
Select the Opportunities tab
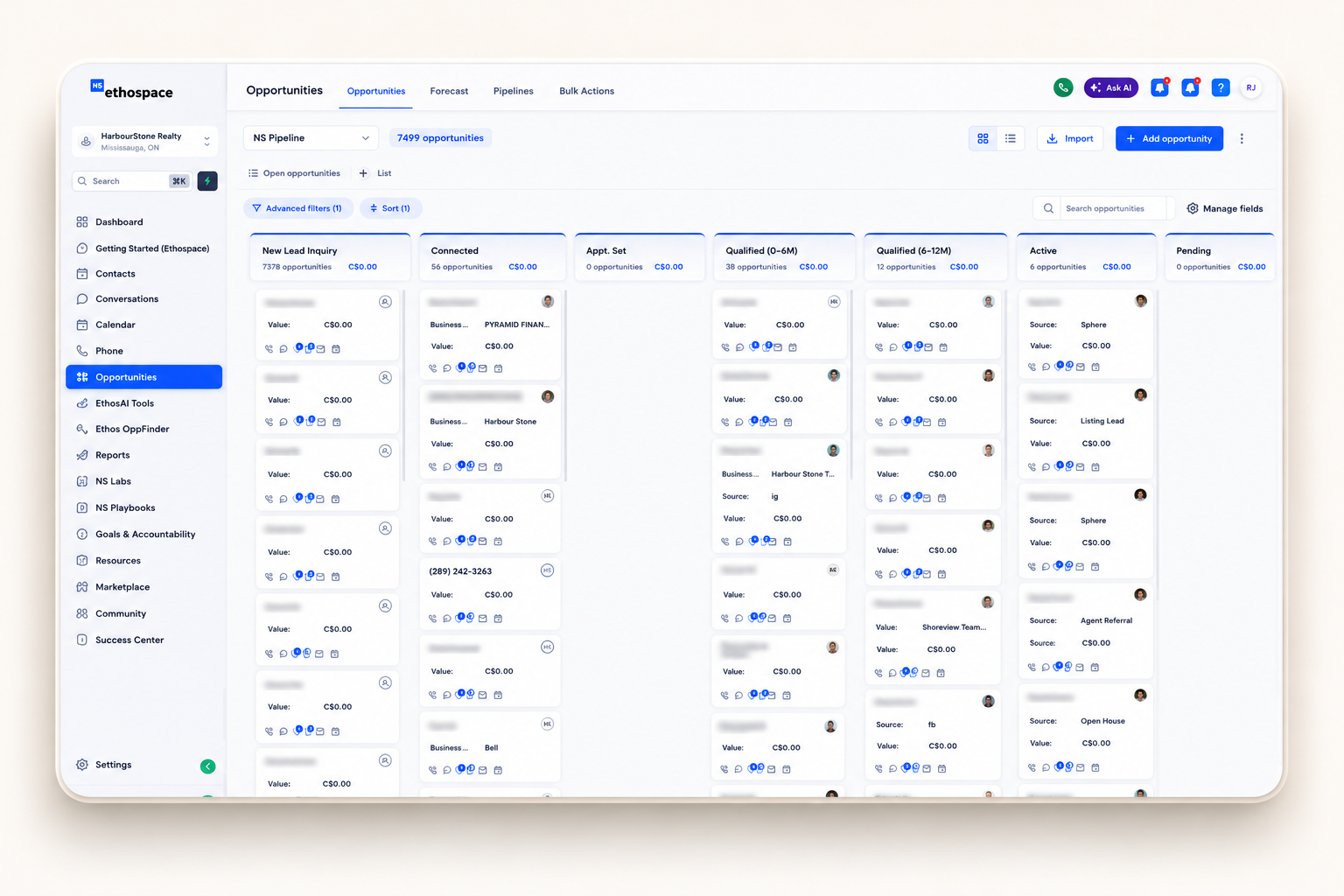point(376,91)
